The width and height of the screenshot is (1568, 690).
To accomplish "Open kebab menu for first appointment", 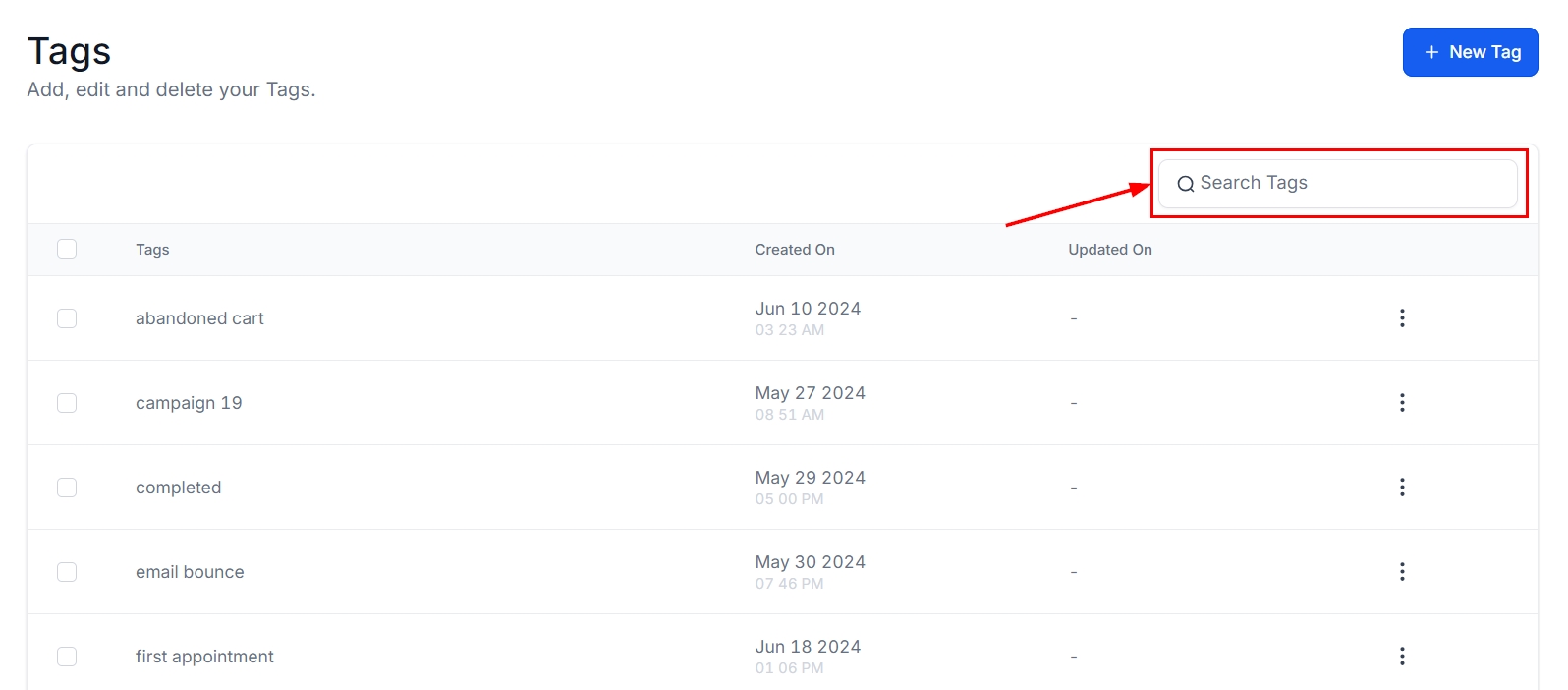I will click(1402, 657).
